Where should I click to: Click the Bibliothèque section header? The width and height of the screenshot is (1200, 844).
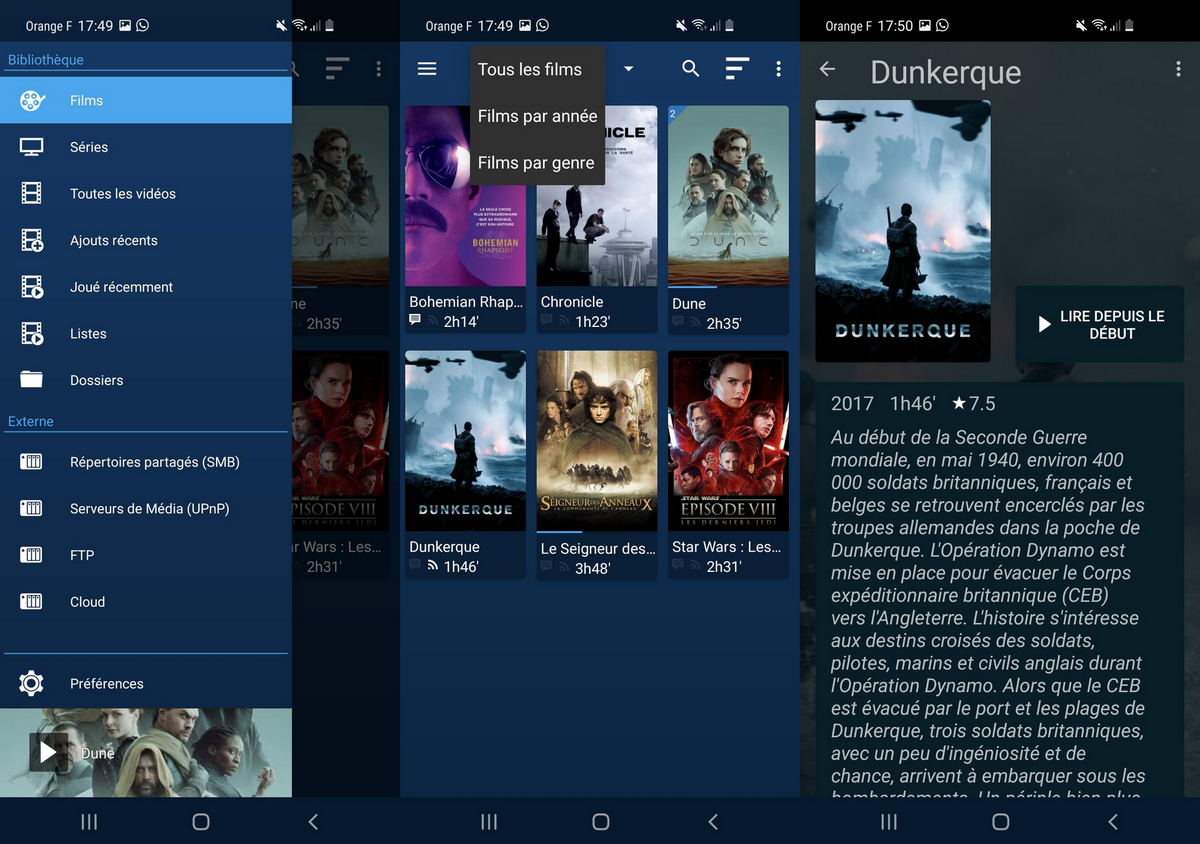[46, 59]
